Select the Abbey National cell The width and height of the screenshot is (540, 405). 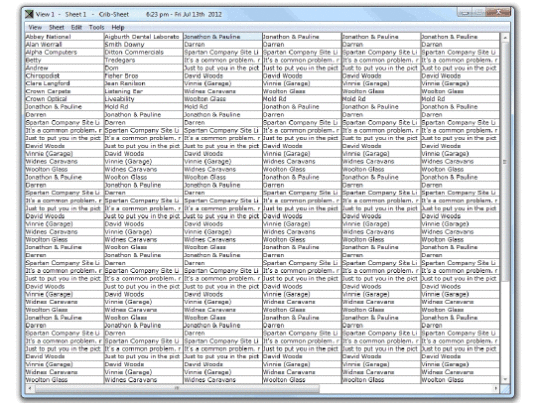point(64,37)
